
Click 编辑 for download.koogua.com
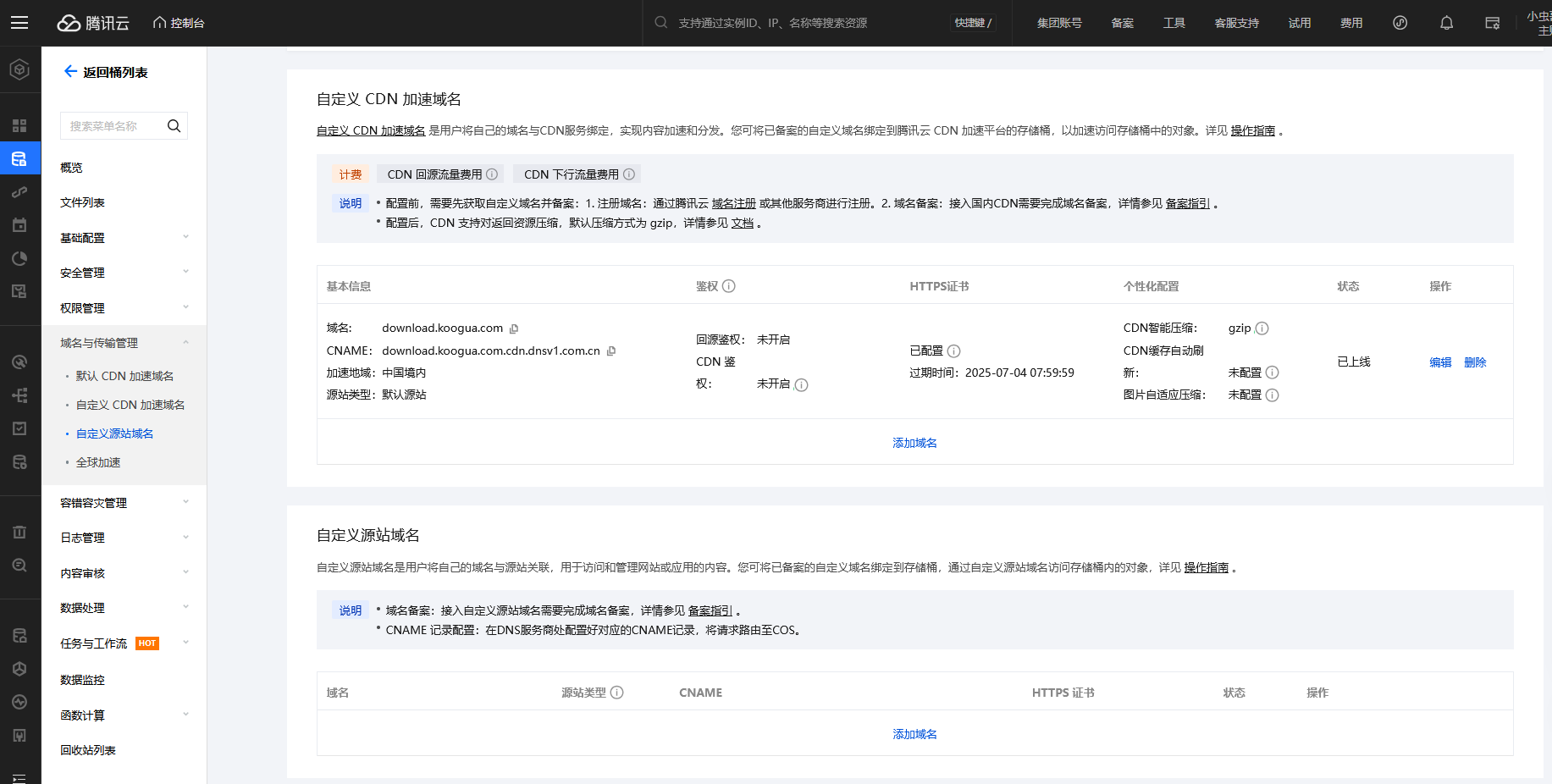(1440, 362)
